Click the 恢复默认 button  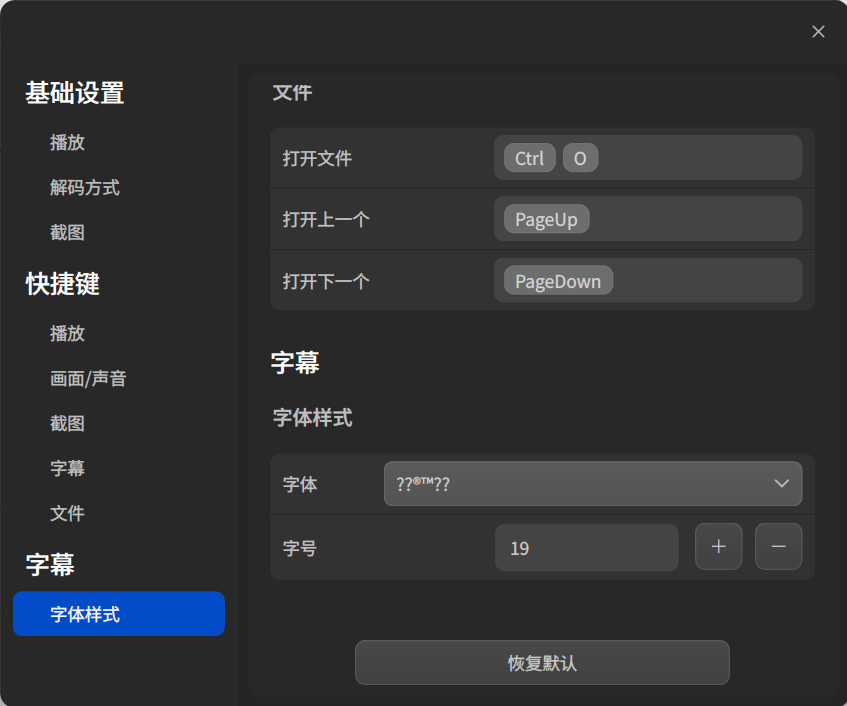point(542,663)
